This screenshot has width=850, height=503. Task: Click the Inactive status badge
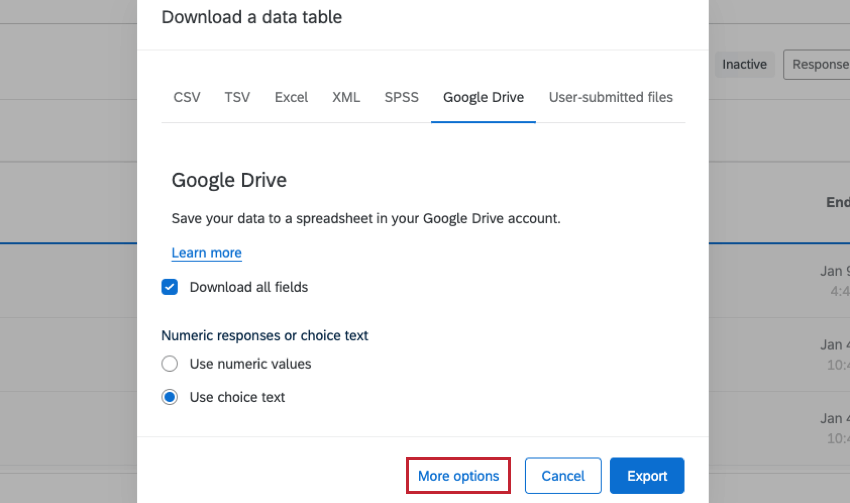744,65
